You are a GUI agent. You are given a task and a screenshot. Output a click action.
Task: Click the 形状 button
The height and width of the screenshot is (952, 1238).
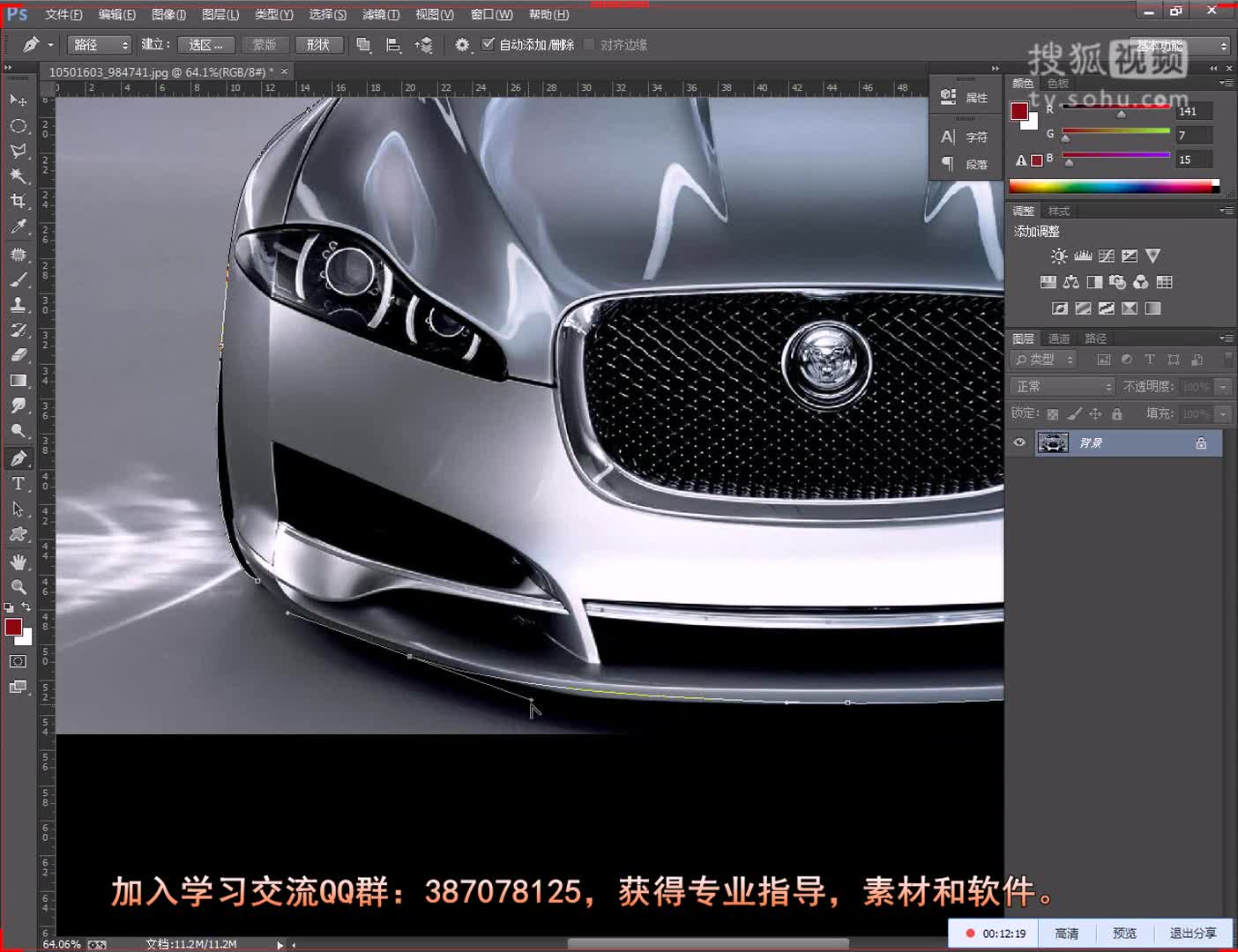tap(318, 45)
